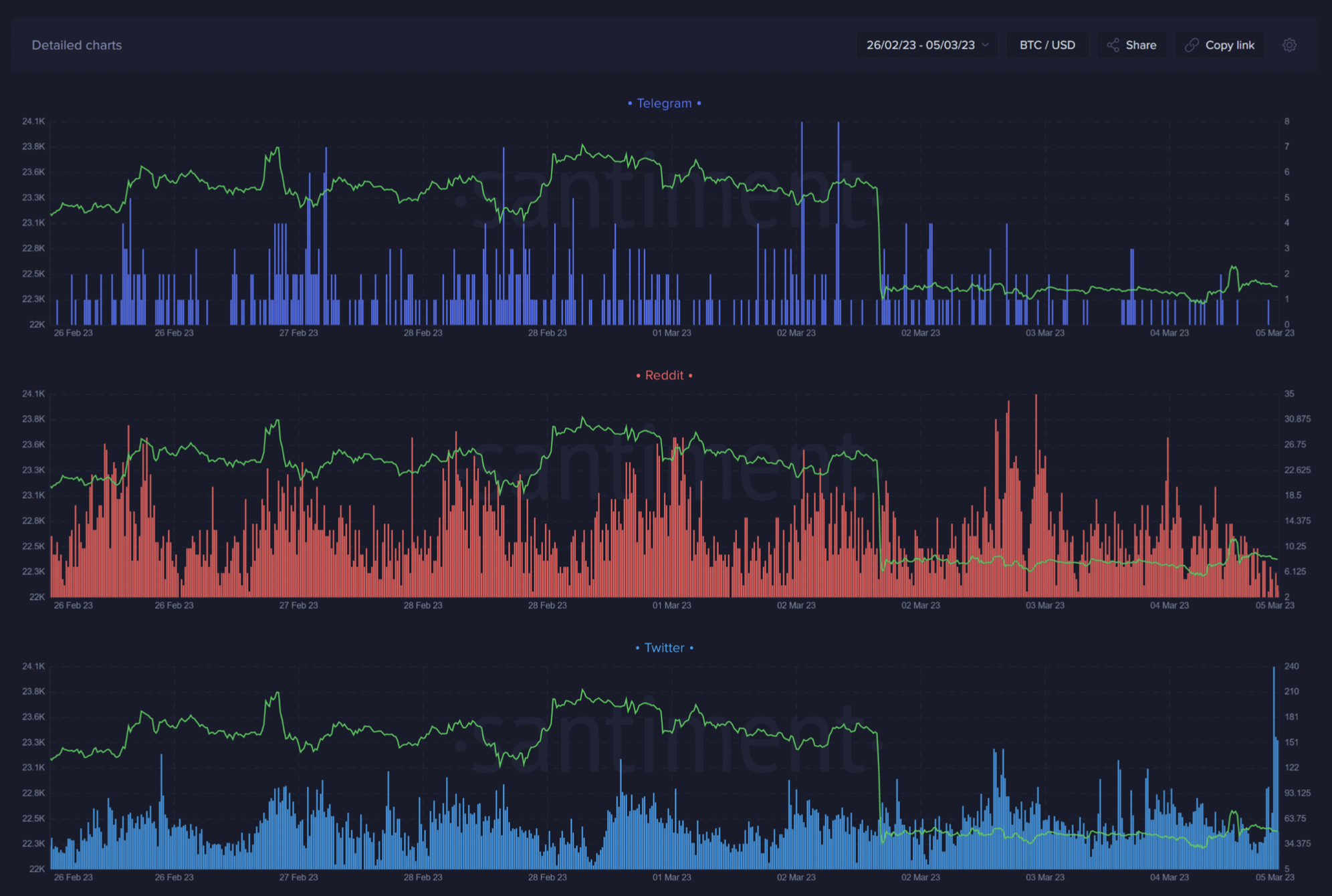
Task: Click the 27 Feb 23 label under Twitter chart
Action: click(299, 877)
